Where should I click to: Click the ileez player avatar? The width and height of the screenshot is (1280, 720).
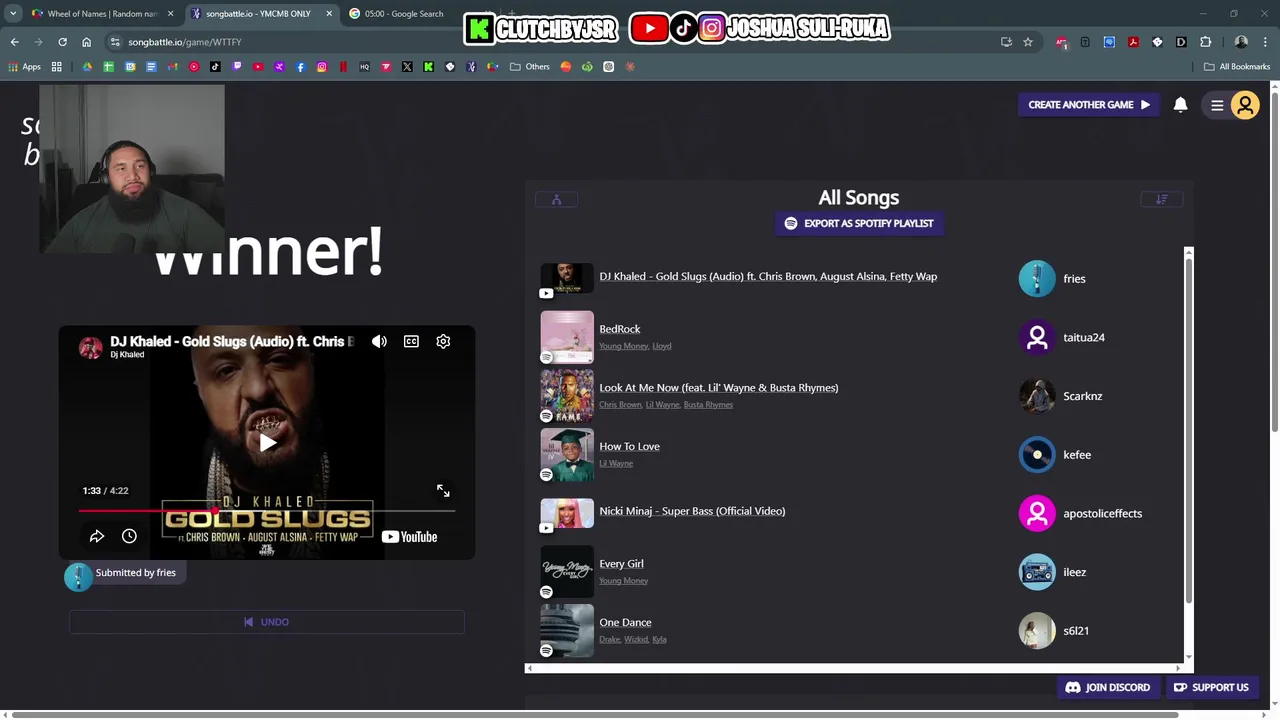pyautogui.click(x=1037, y=573)
